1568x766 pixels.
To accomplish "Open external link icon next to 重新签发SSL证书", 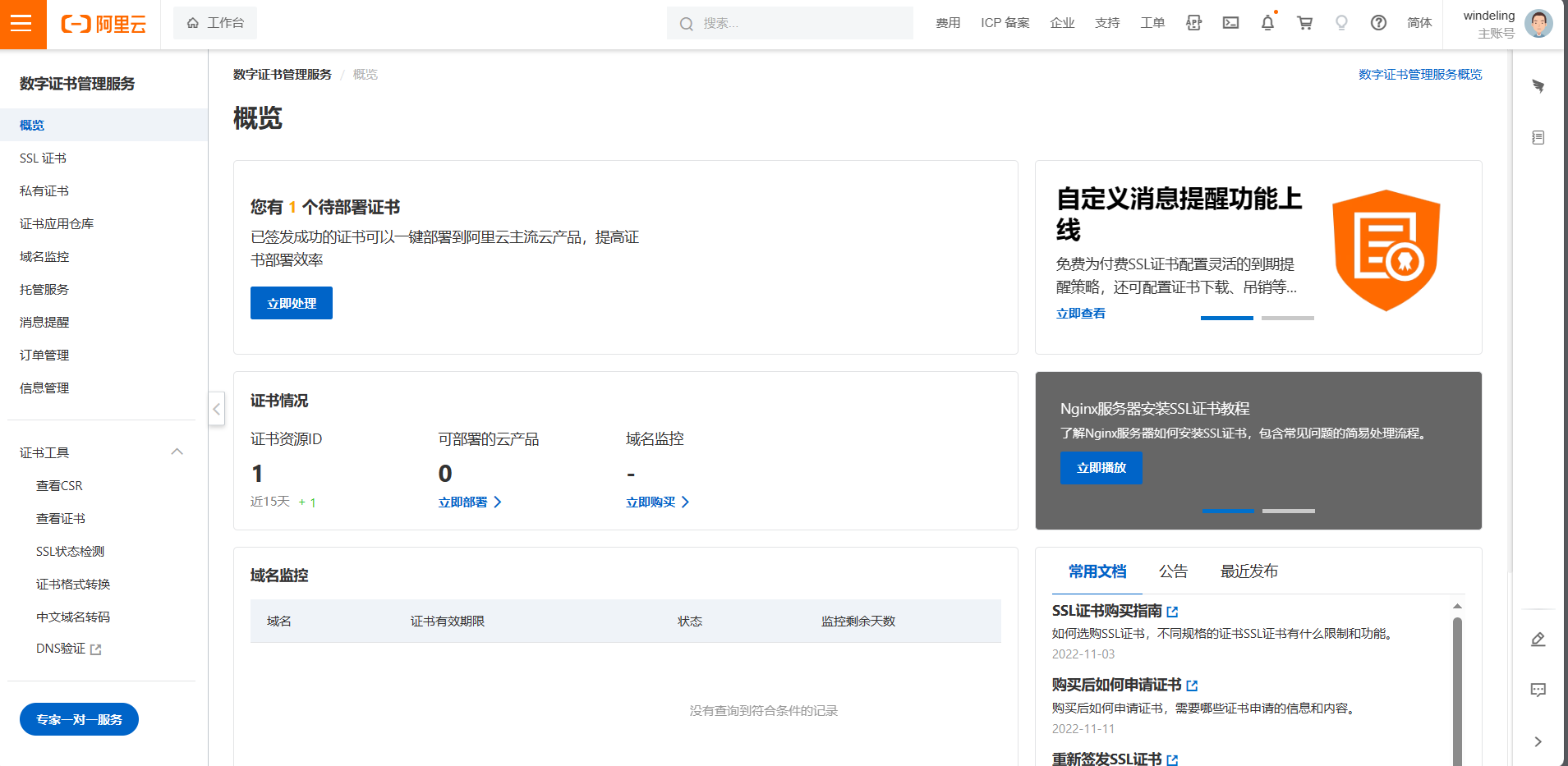I will 1172,760.
